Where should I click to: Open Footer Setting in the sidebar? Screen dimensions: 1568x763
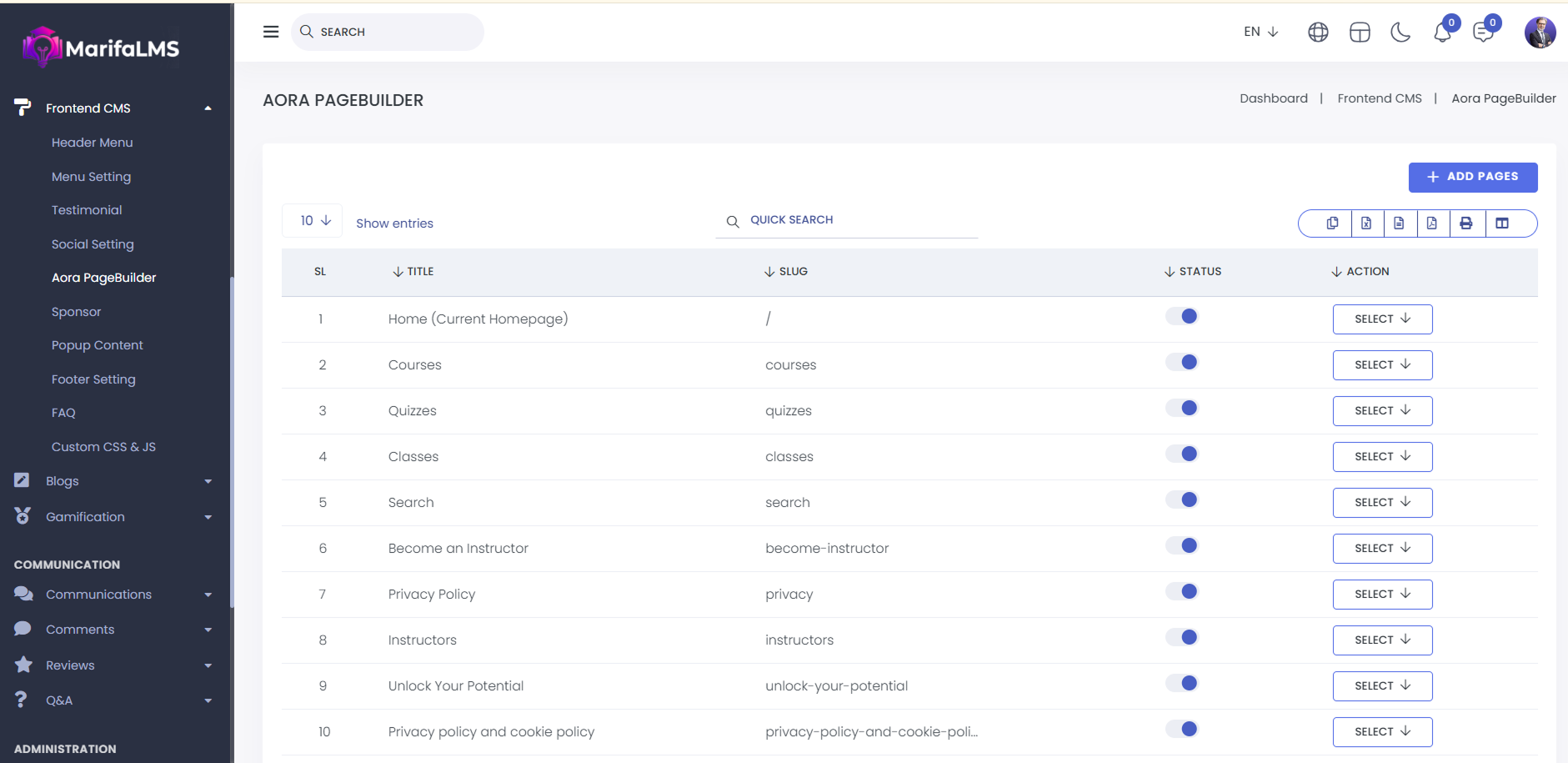click(x=93, y=379)
